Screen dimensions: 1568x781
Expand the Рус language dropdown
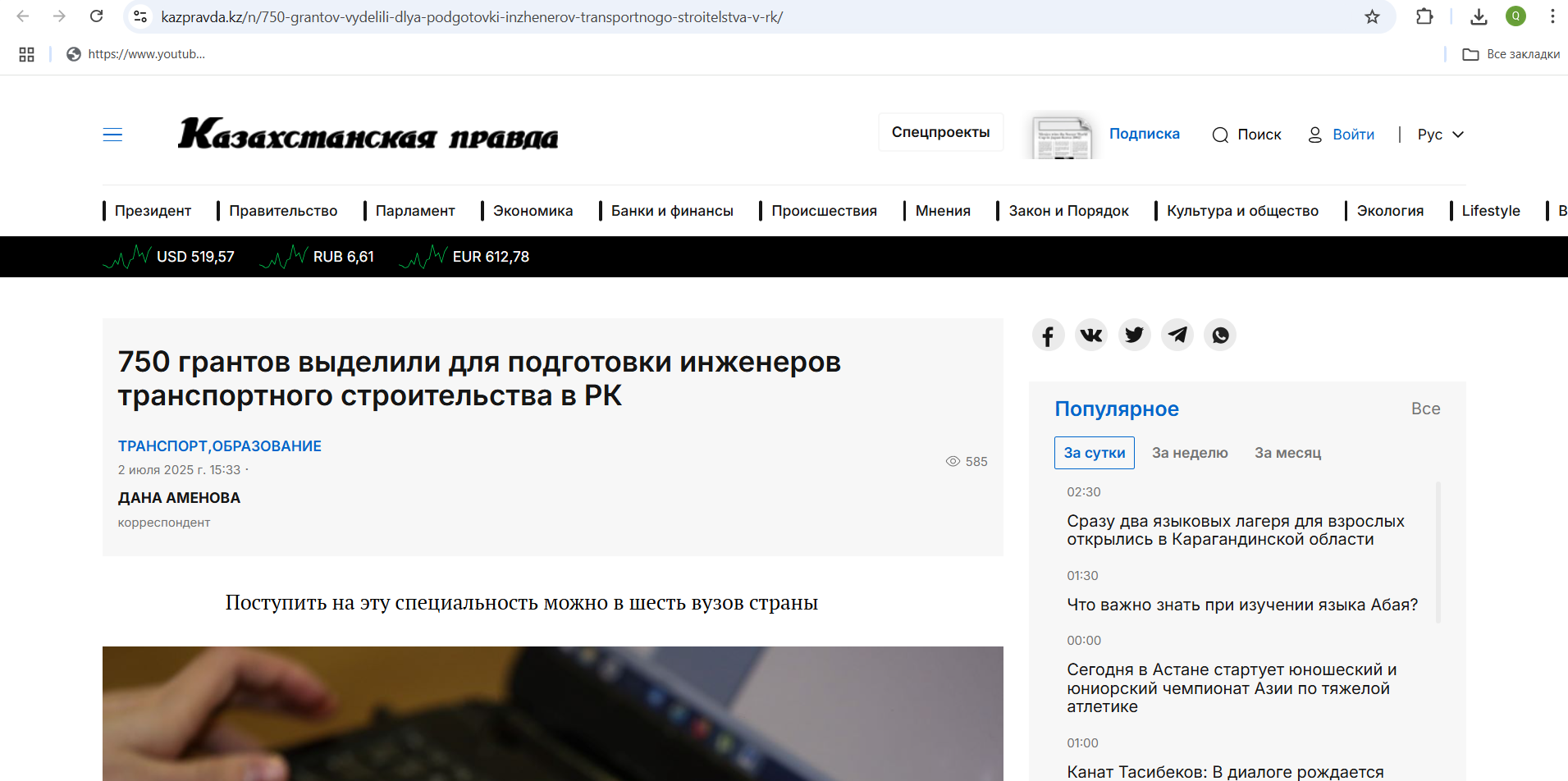[1440, 135]
